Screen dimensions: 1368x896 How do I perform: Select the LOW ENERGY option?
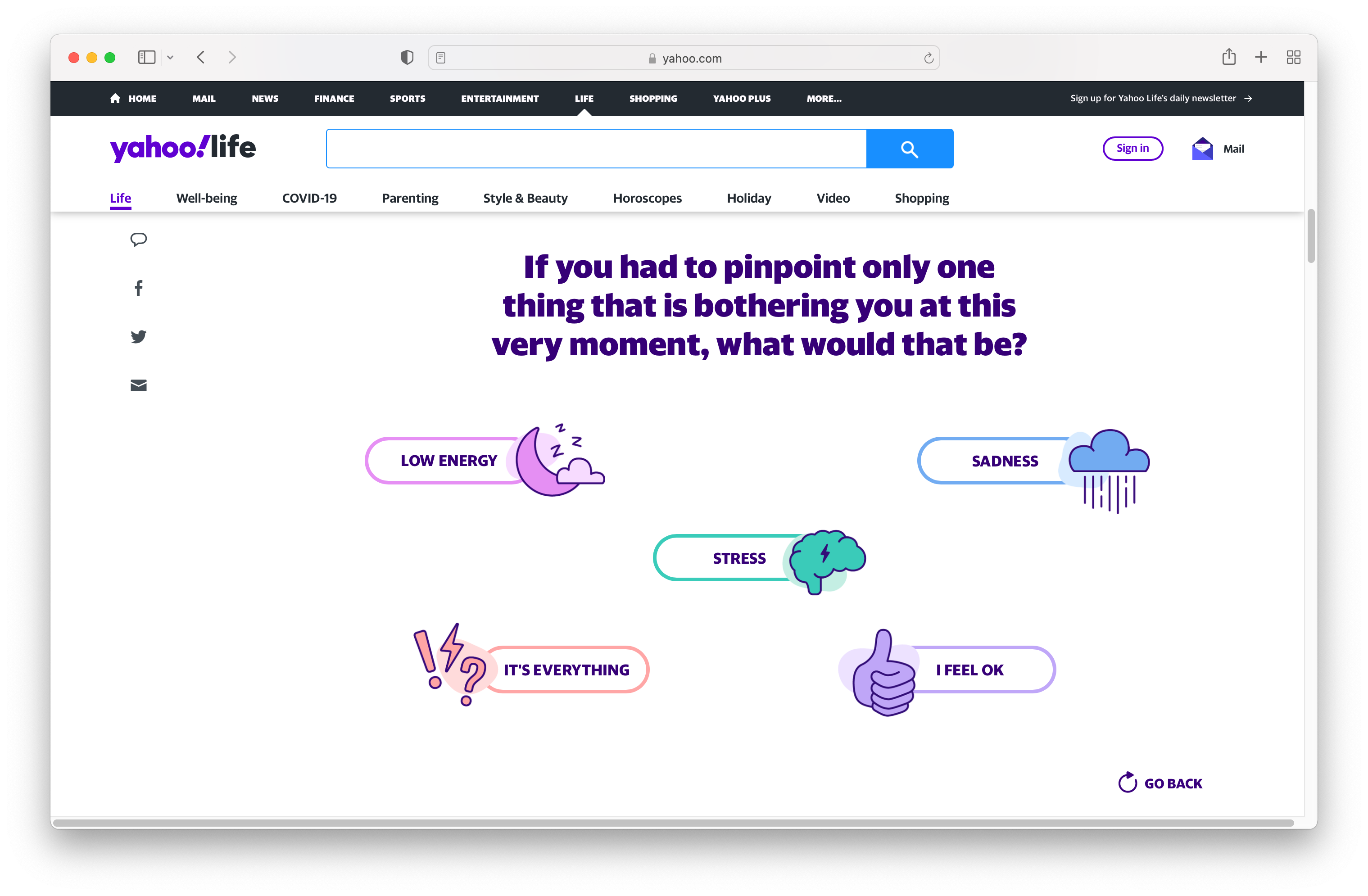pos(448,461)
